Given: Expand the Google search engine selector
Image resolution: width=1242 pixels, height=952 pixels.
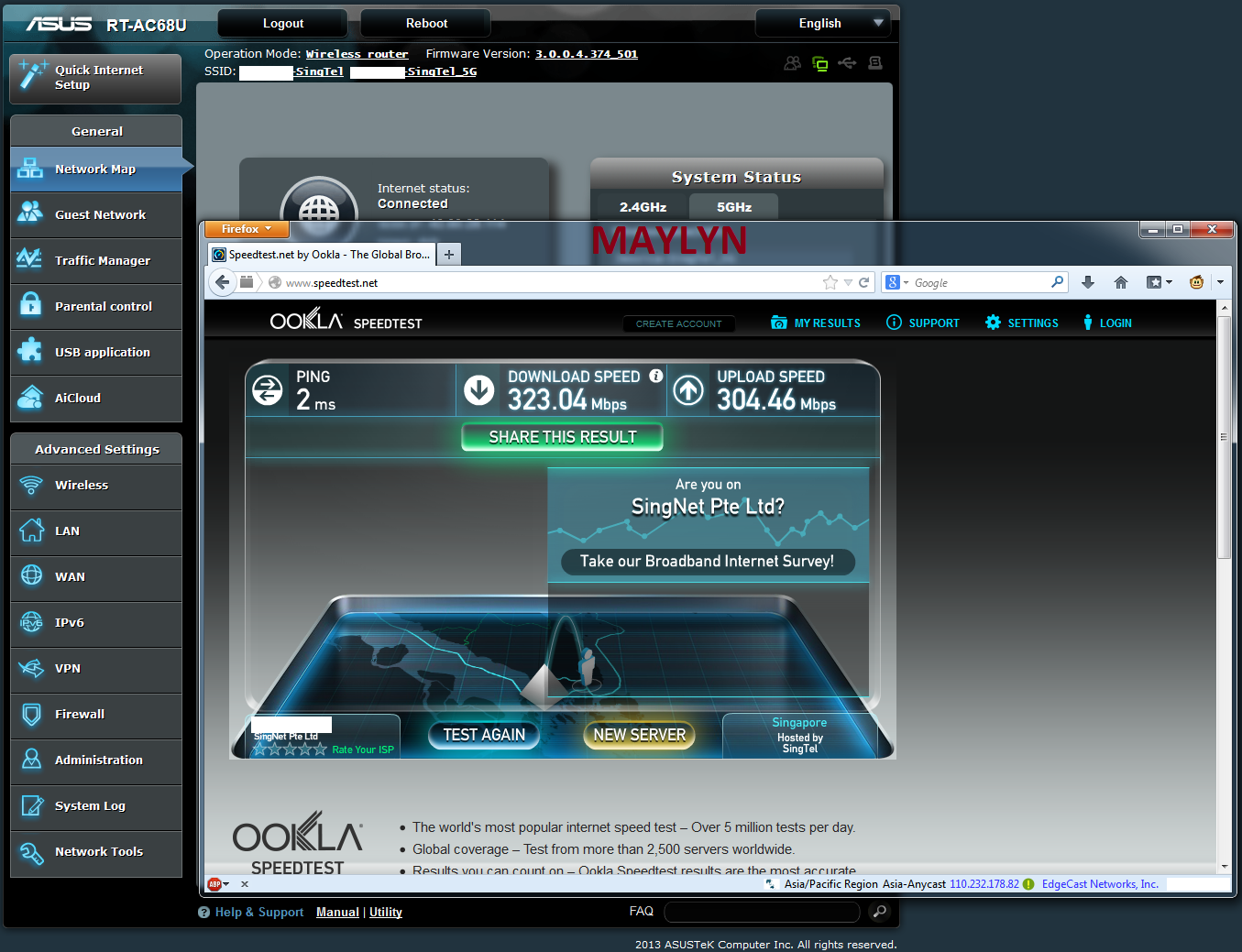Looking at the screenshot, I should pos(896,282).
